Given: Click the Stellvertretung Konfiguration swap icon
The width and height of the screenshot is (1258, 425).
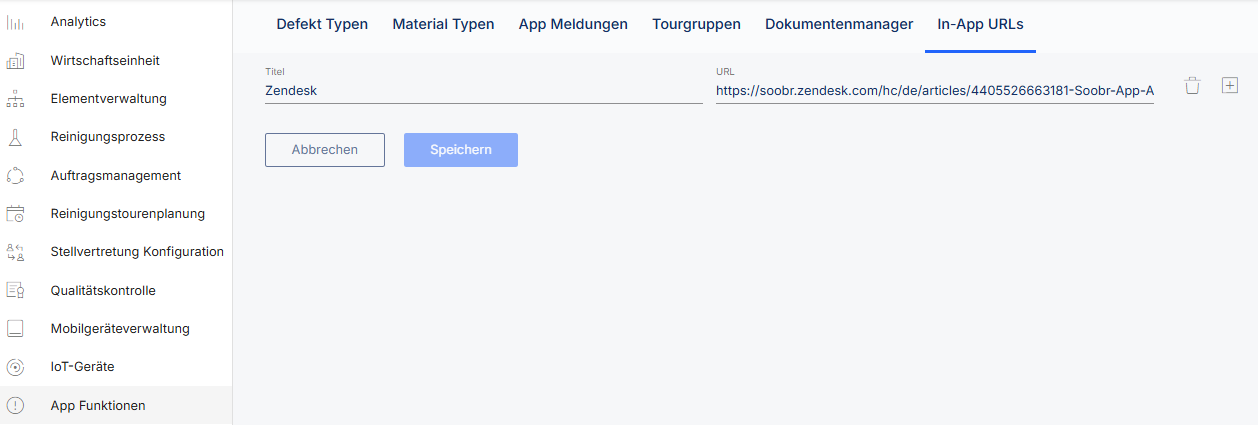Looking at the screenshot, I should pyautogui.click(x=15, y=252).
